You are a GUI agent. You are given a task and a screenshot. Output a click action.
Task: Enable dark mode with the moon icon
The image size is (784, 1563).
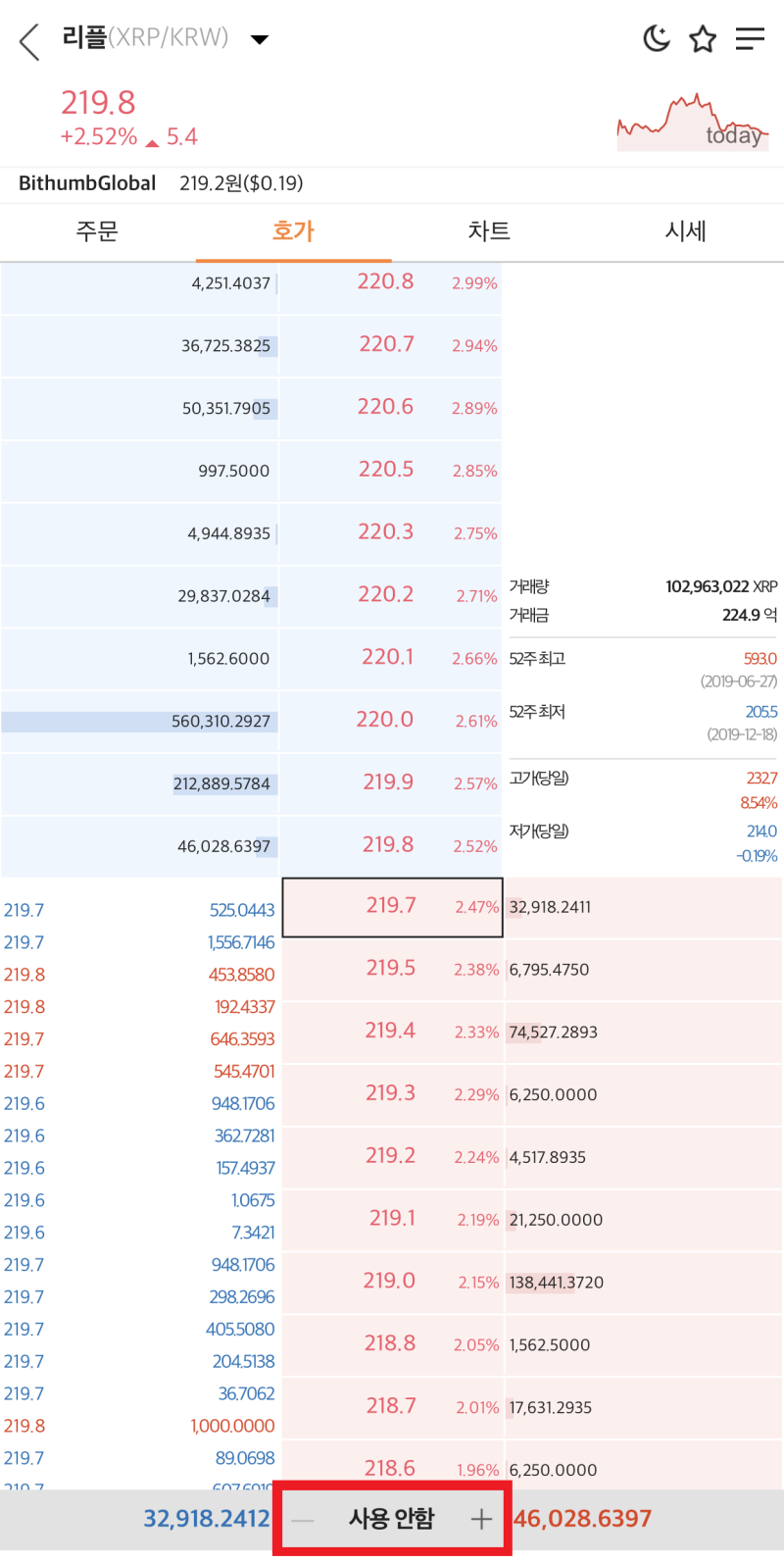[x=656, y=39]
